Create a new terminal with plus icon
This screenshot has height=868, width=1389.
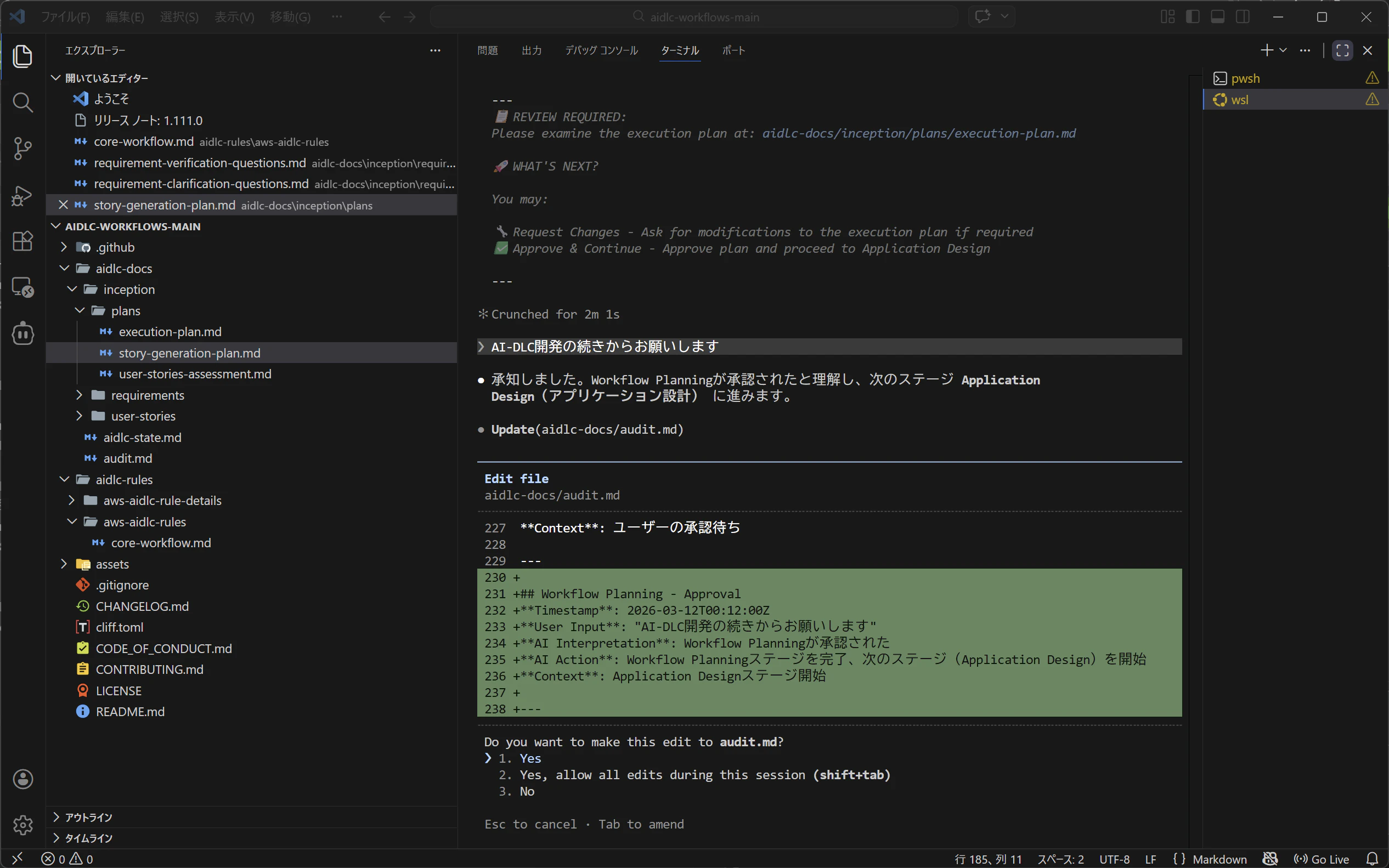(1266, 50)
